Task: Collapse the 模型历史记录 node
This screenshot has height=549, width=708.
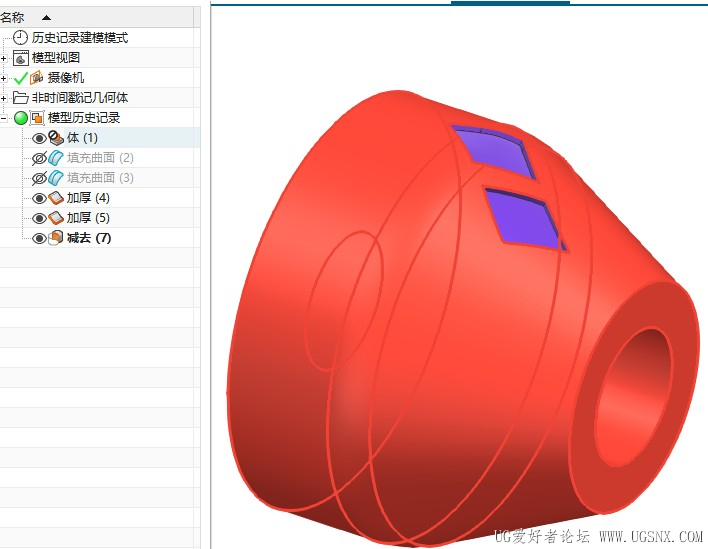Action: click(4, 118)
